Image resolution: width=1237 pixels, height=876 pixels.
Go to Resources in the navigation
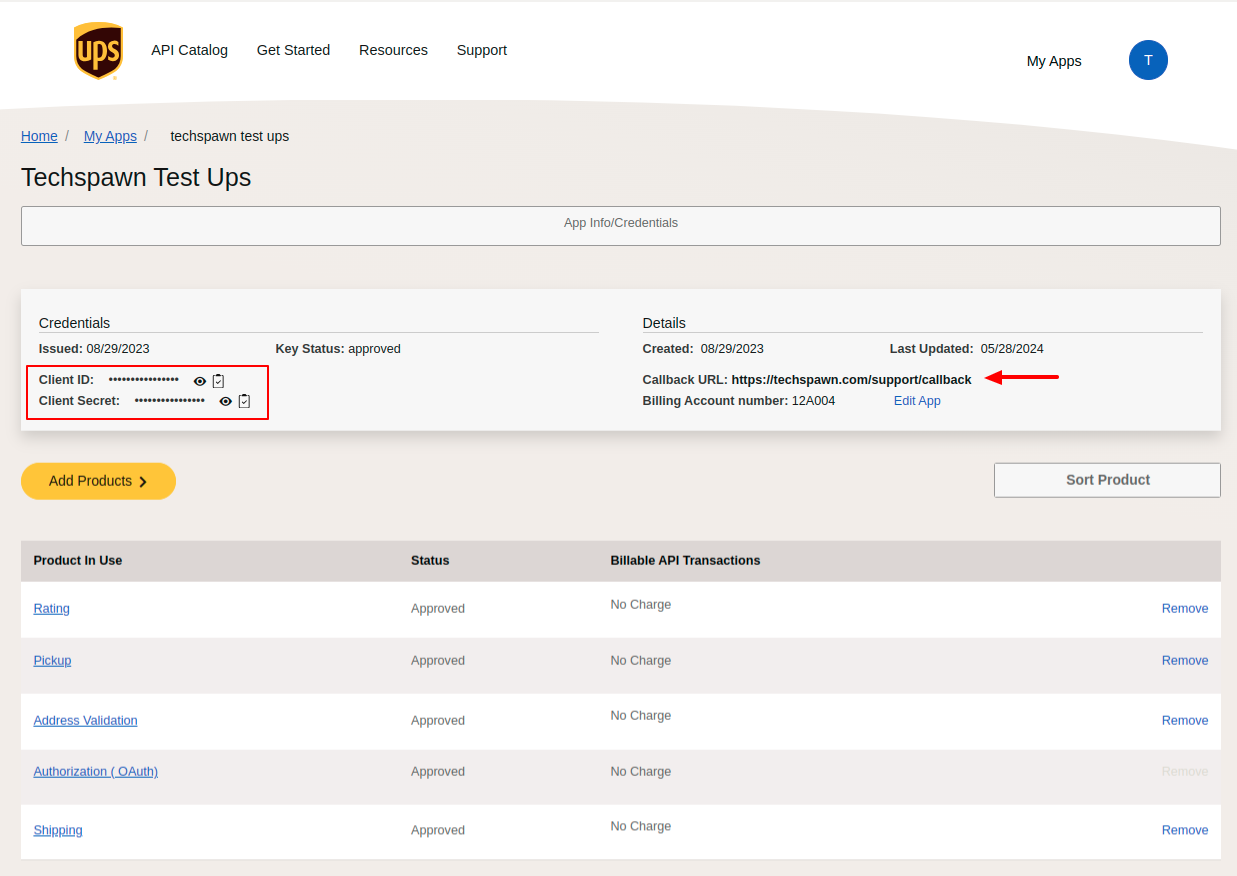click(393, 50)
